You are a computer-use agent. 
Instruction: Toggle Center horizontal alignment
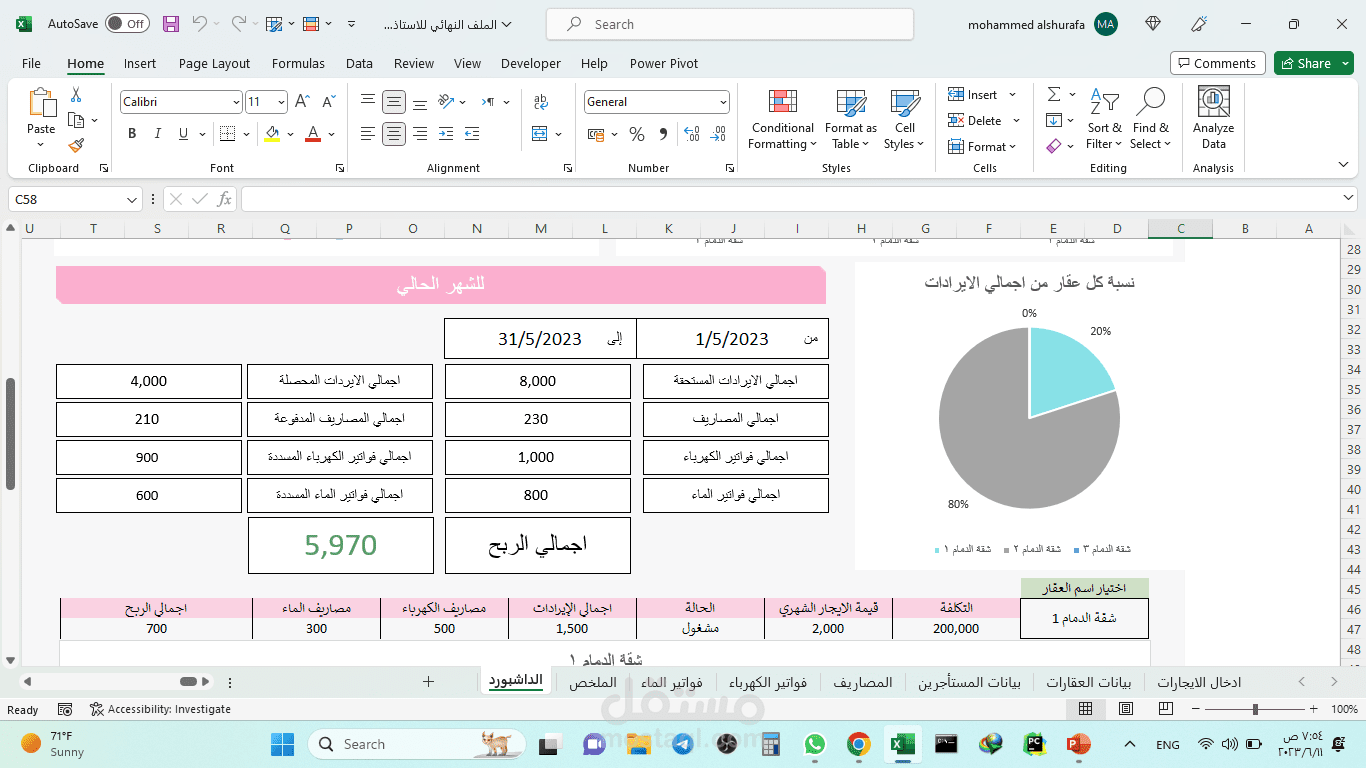click(394, 134)
